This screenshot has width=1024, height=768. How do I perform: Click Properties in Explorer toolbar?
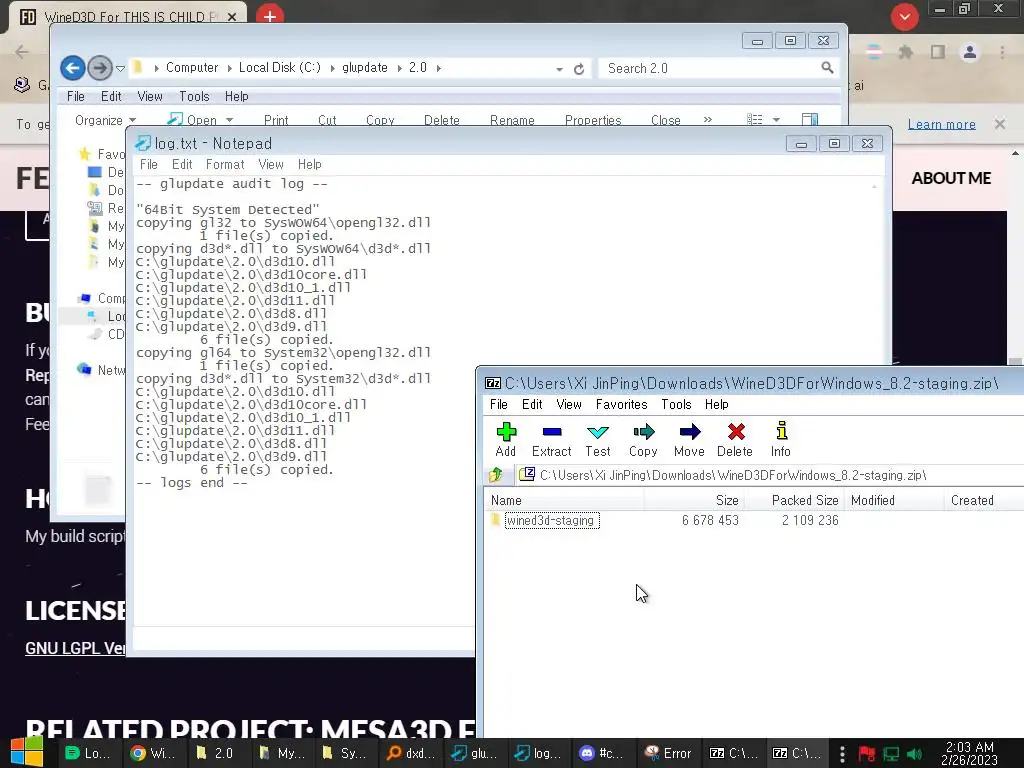[x=593, y=120]
